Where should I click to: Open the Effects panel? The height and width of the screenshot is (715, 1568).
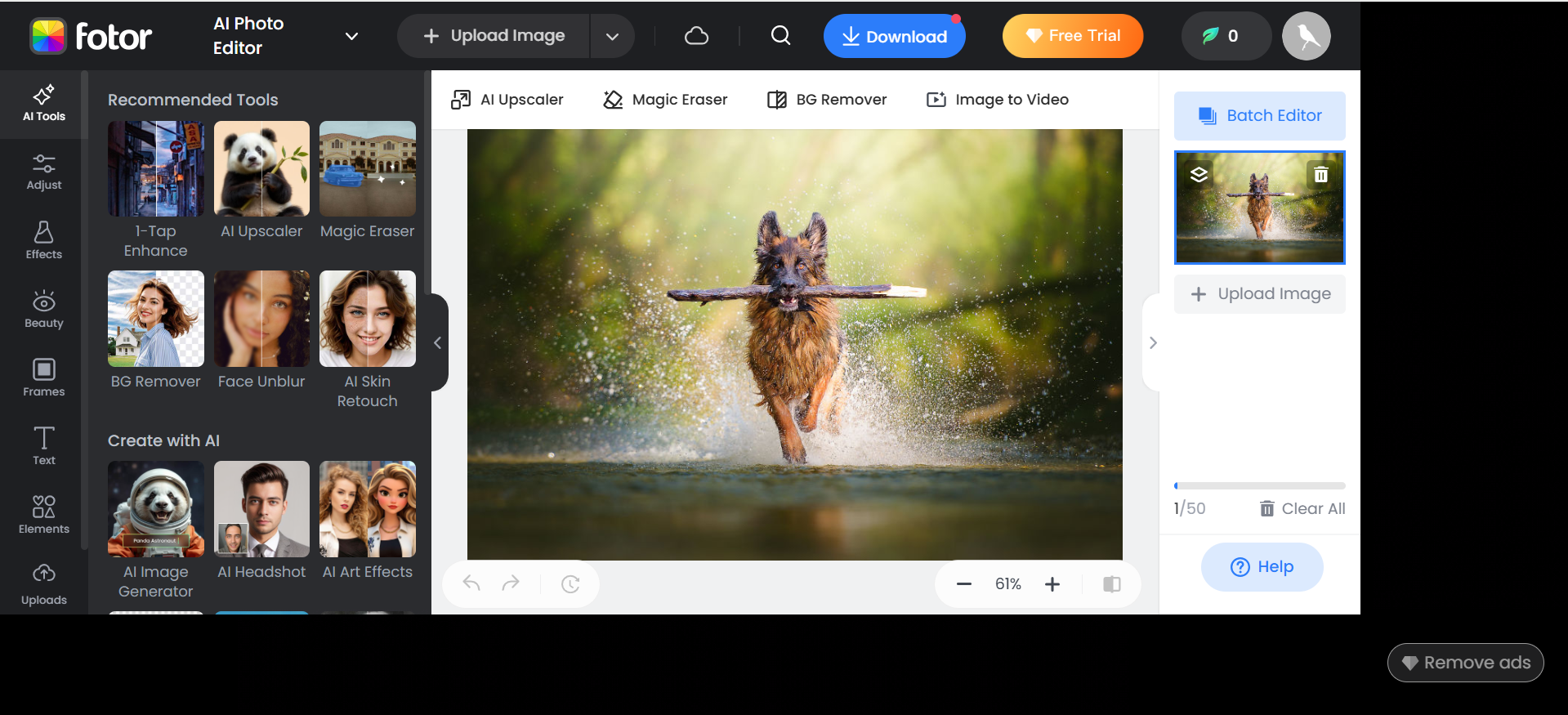(43, 241)
